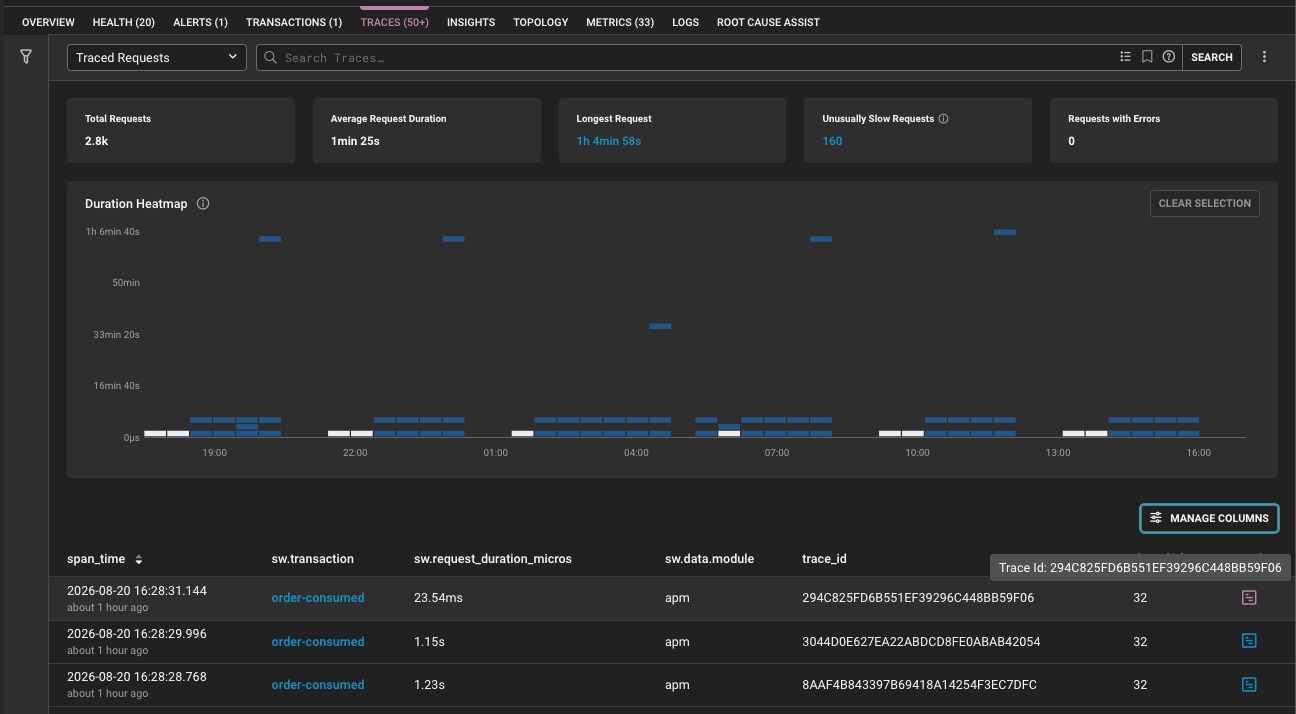Click Duration Heatmap info icon
This screenshot has height=714, width=1296.
[x=203, y=203]
